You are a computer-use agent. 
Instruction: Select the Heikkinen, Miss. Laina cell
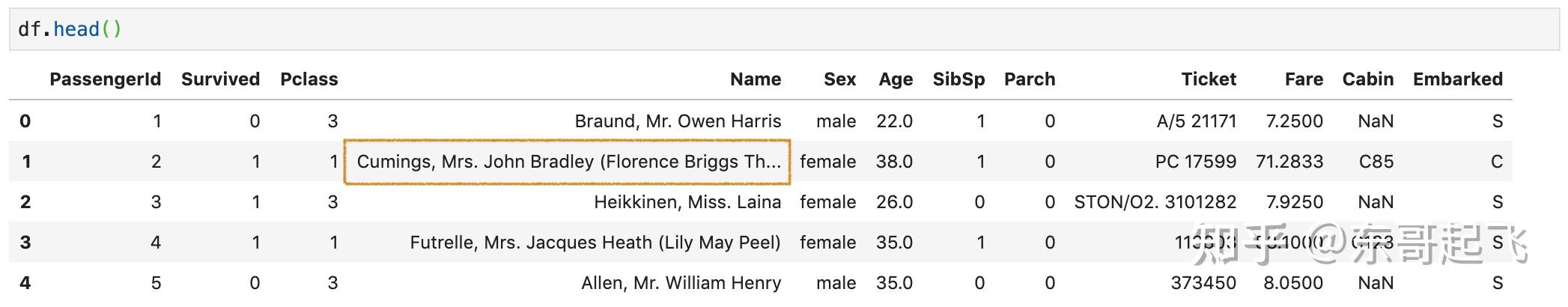[x=687, y=202]
